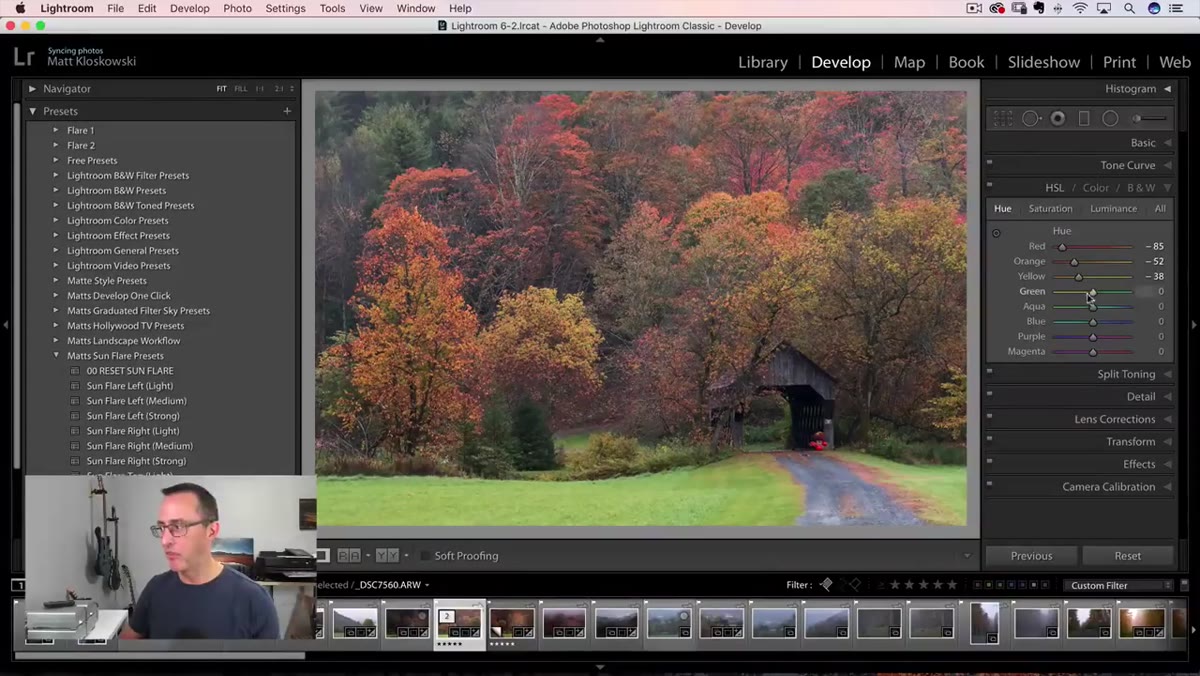Collapse Matts Sun Flare Presets folder
This screenshot has width=1200, height=676.
click(56, 355)
